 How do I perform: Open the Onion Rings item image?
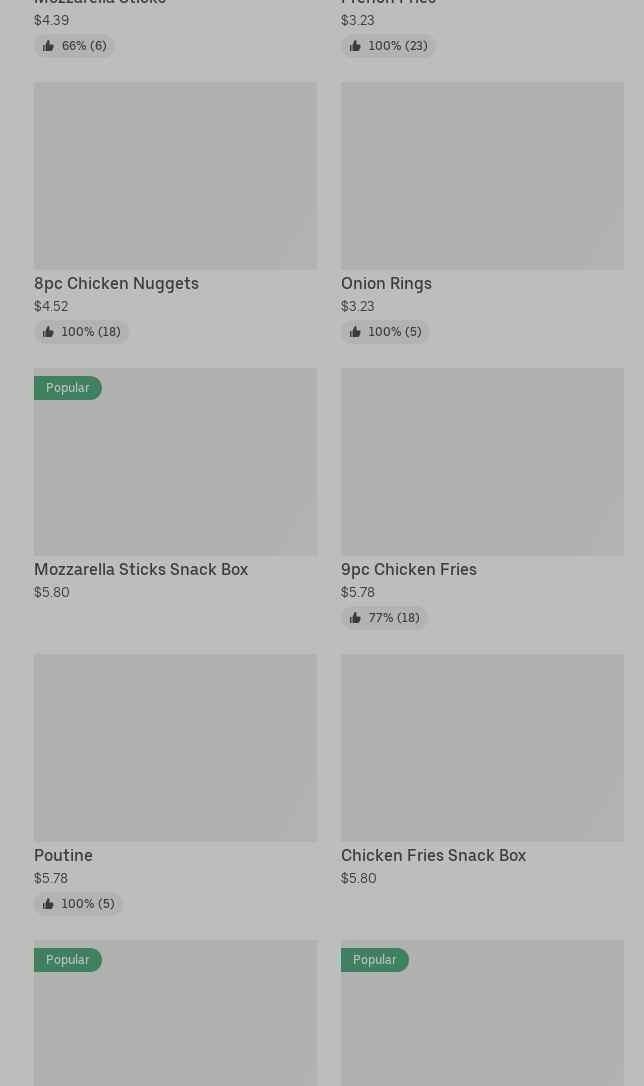[x=482, y=175]
